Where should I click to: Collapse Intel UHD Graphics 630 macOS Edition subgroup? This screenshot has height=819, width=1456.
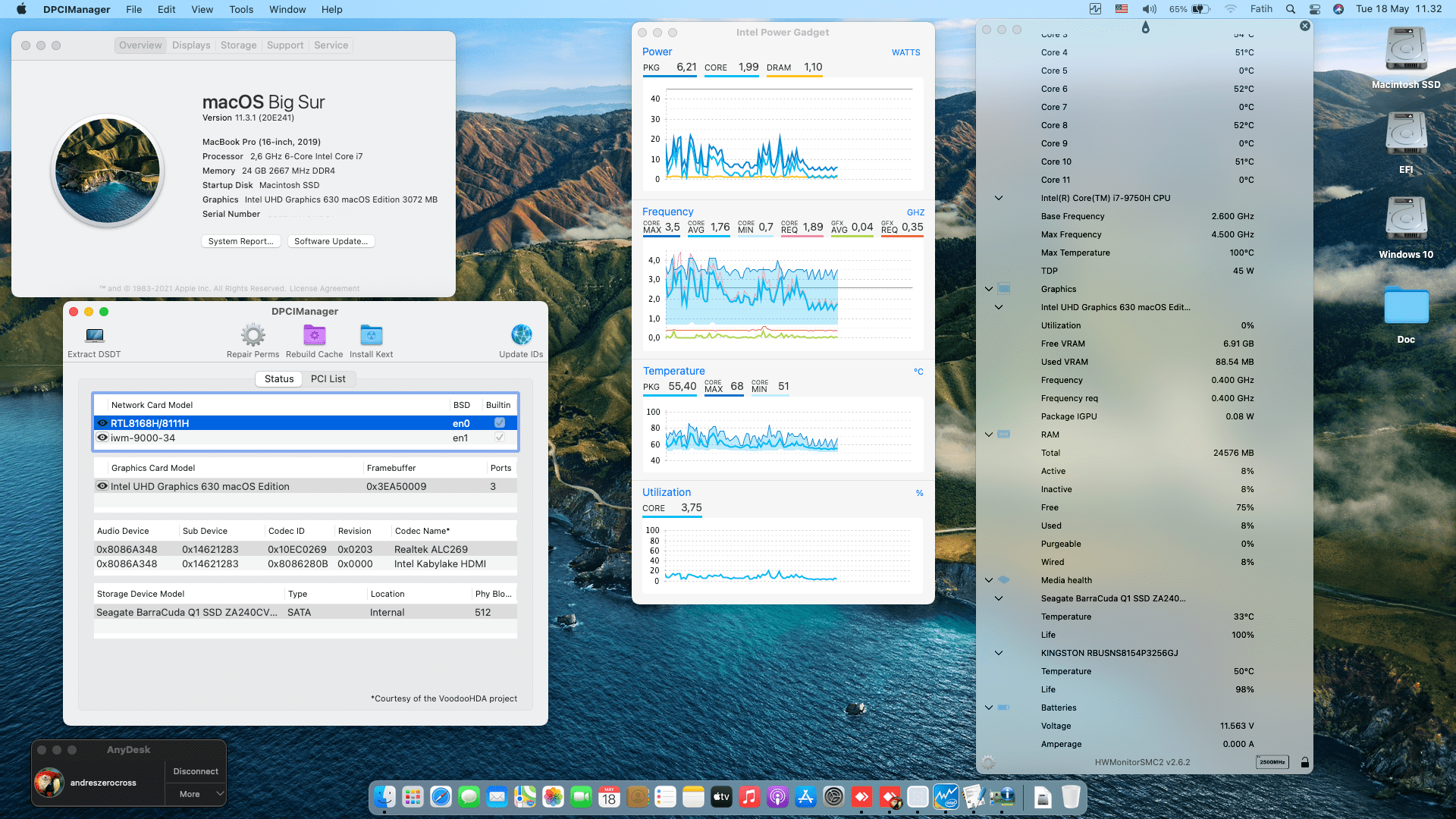coord(999,307)
